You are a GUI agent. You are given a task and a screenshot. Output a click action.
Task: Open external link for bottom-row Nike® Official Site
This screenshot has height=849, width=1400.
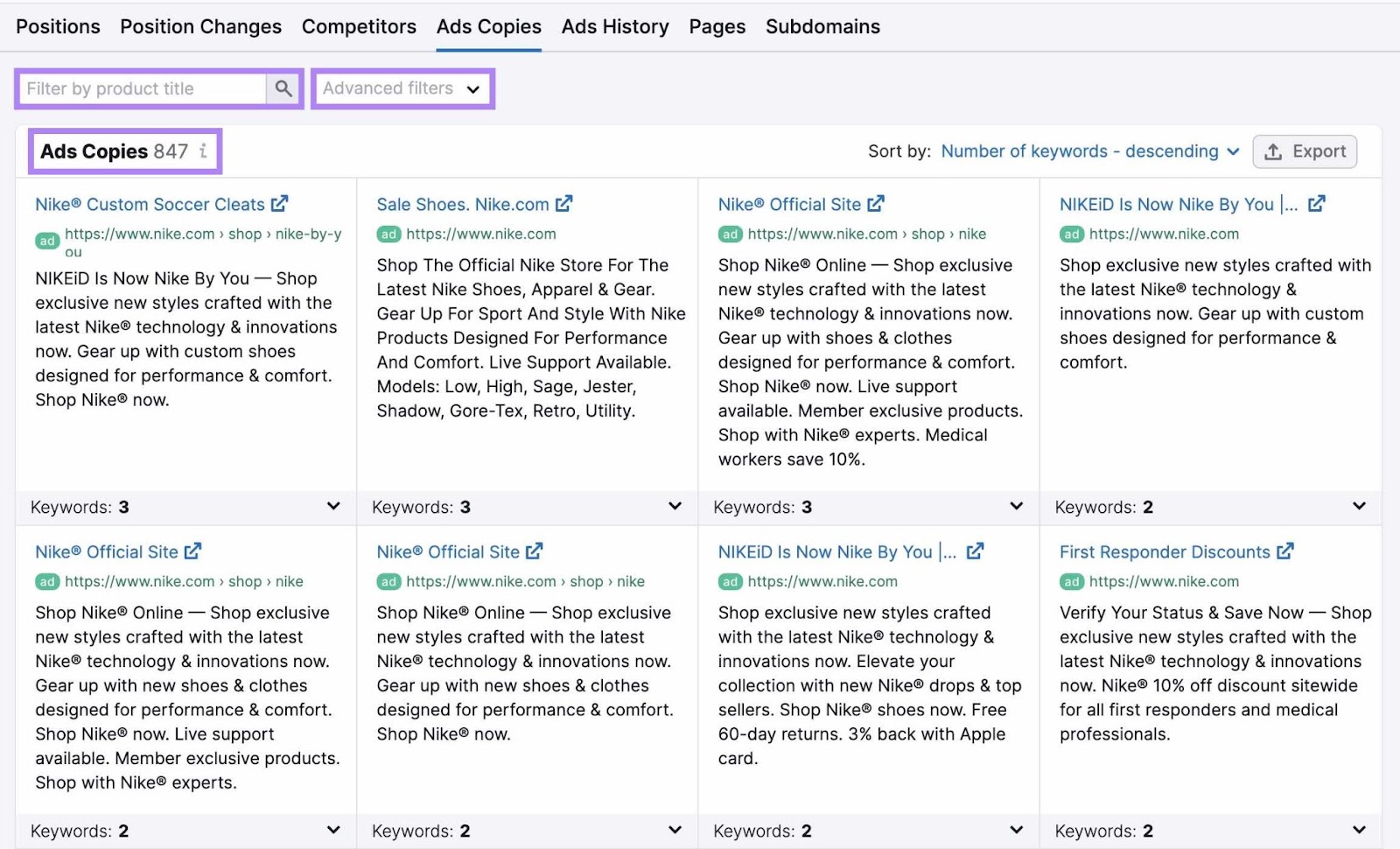[x=192, y=551]
